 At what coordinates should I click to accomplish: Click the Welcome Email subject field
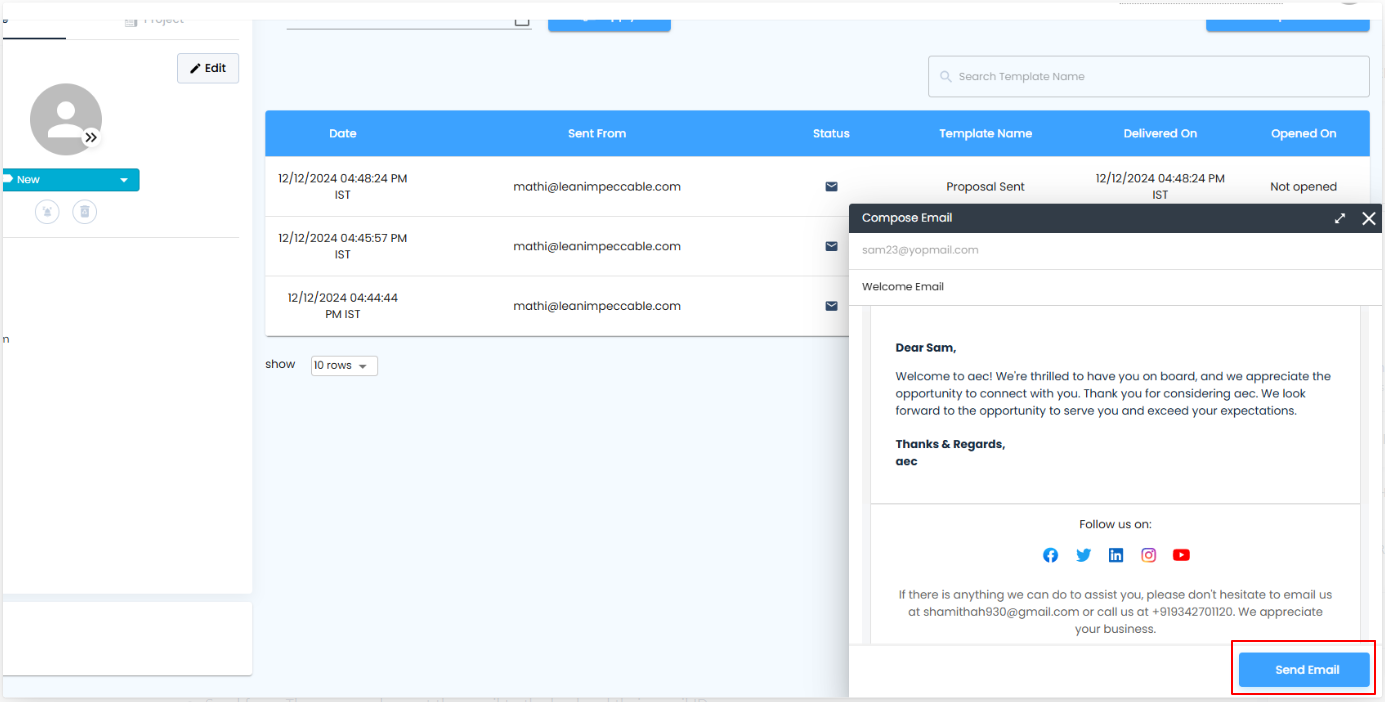point(1115,287)
